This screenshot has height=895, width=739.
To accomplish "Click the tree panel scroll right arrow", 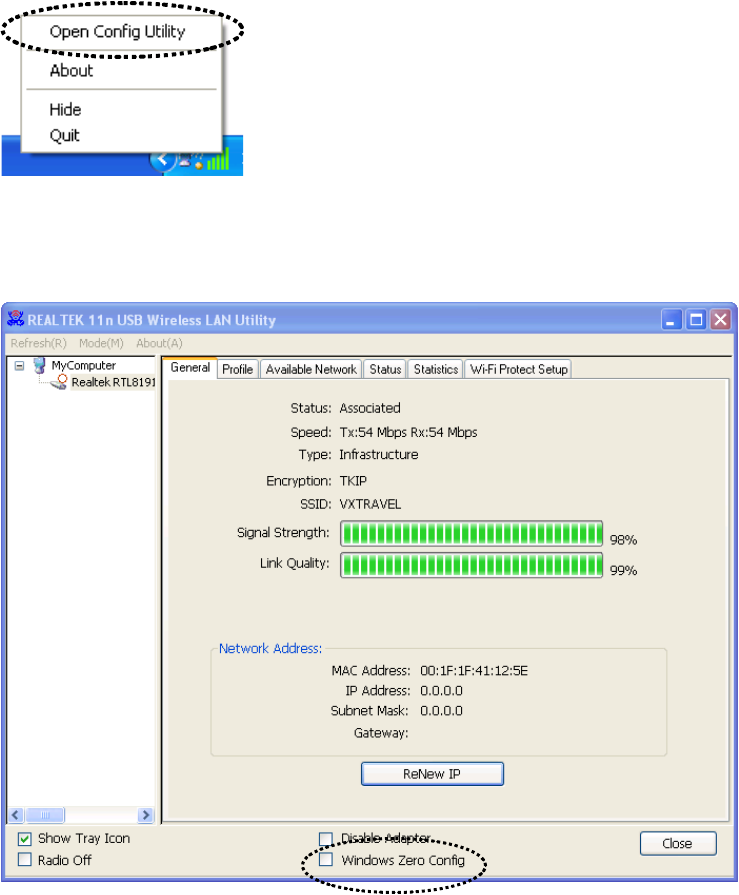I will tap(146, 815).
